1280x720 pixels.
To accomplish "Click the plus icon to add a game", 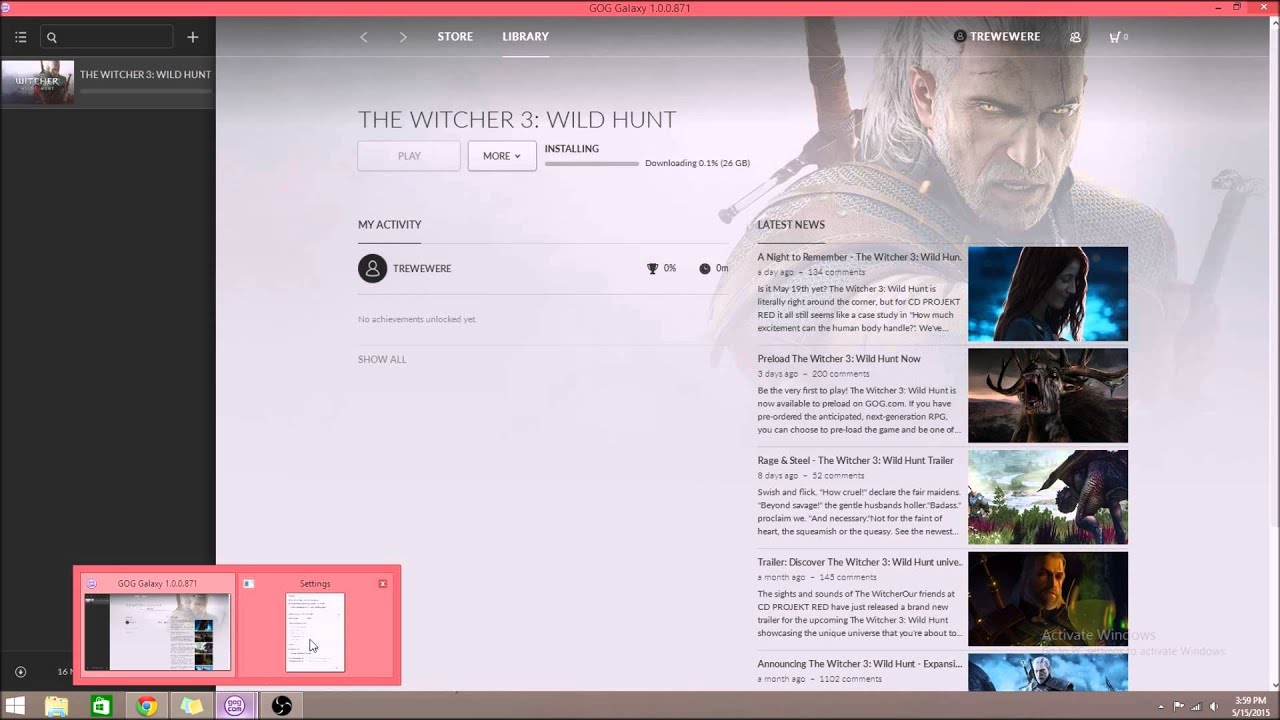I will coord(193,37).
